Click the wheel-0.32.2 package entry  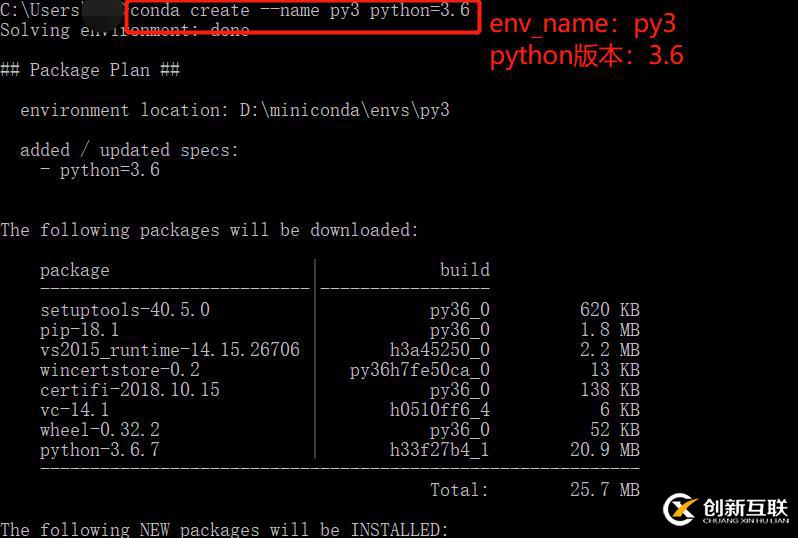pyautogui.click(x=100, y=430)
